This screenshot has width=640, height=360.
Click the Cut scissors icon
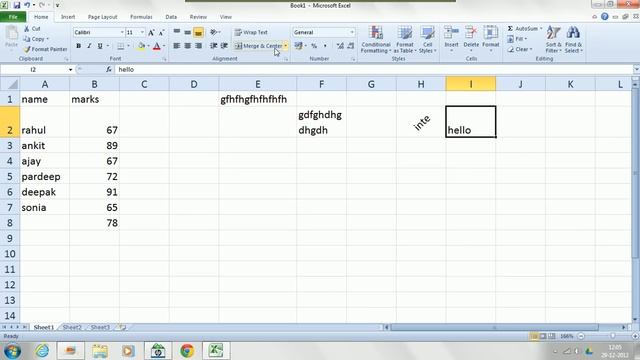pos(27,29)
